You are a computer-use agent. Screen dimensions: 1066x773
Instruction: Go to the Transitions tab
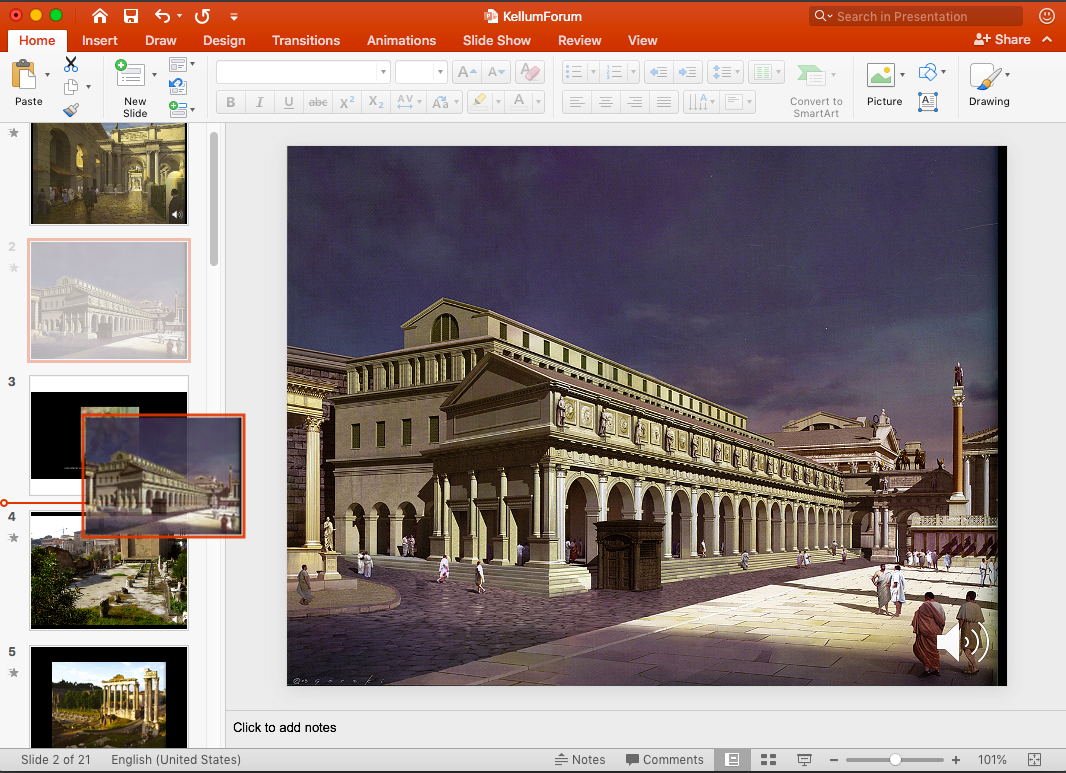(306, 40)
